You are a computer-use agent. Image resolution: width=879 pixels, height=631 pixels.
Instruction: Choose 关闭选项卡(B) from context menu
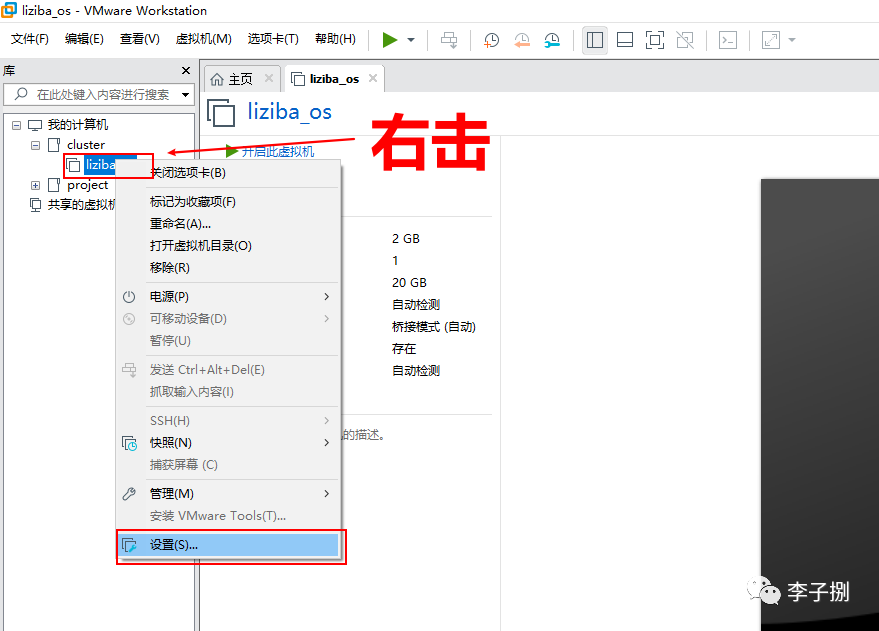coord(228,173)
